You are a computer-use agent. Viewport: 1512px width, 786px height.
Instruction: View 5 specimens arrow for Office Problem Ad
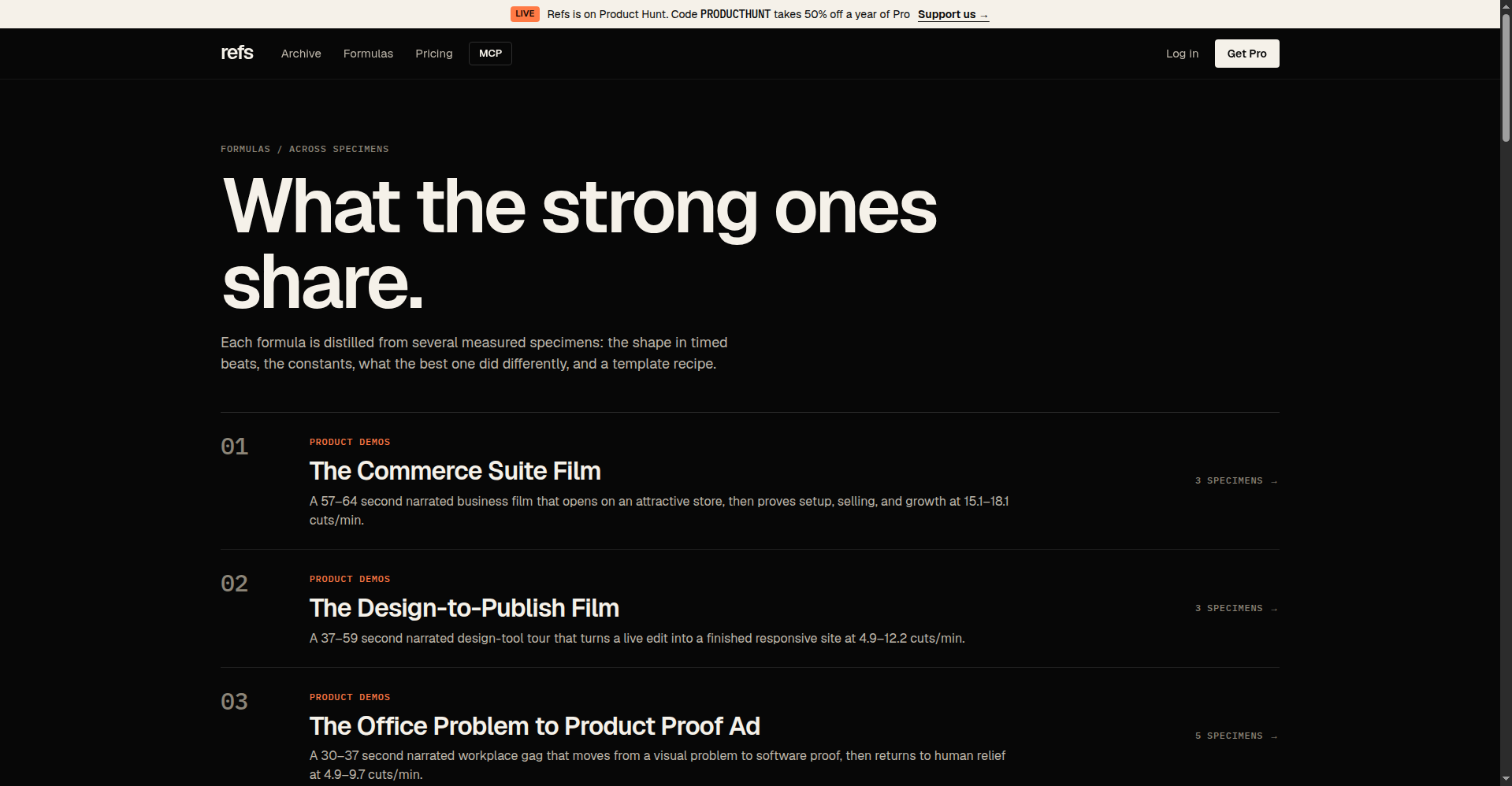(1236, 736)
